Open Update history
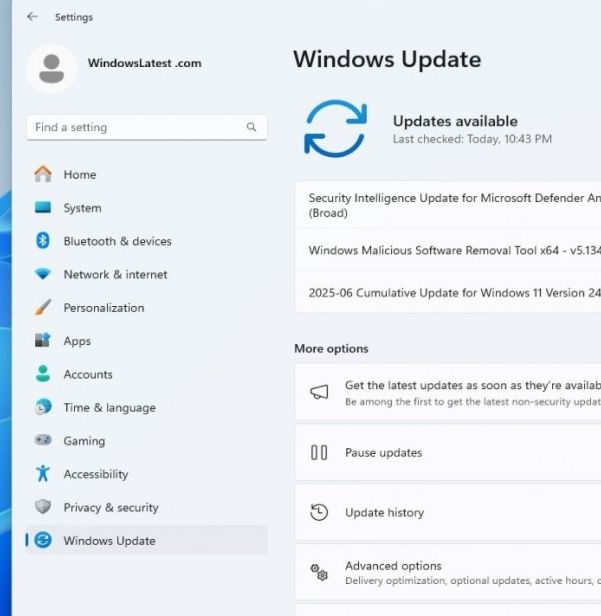Screen dimensions: 601x616 click(x=448, y=512)
